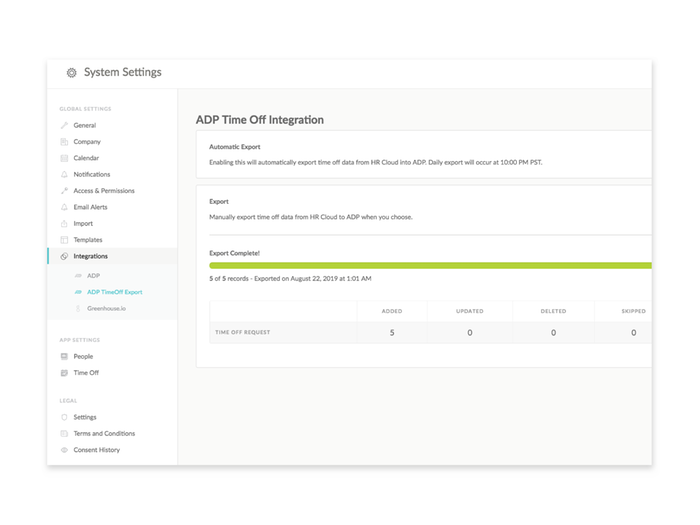Click the Integrations link icon
The height and width of the screenshot is (525, 700).
(64, 256)
